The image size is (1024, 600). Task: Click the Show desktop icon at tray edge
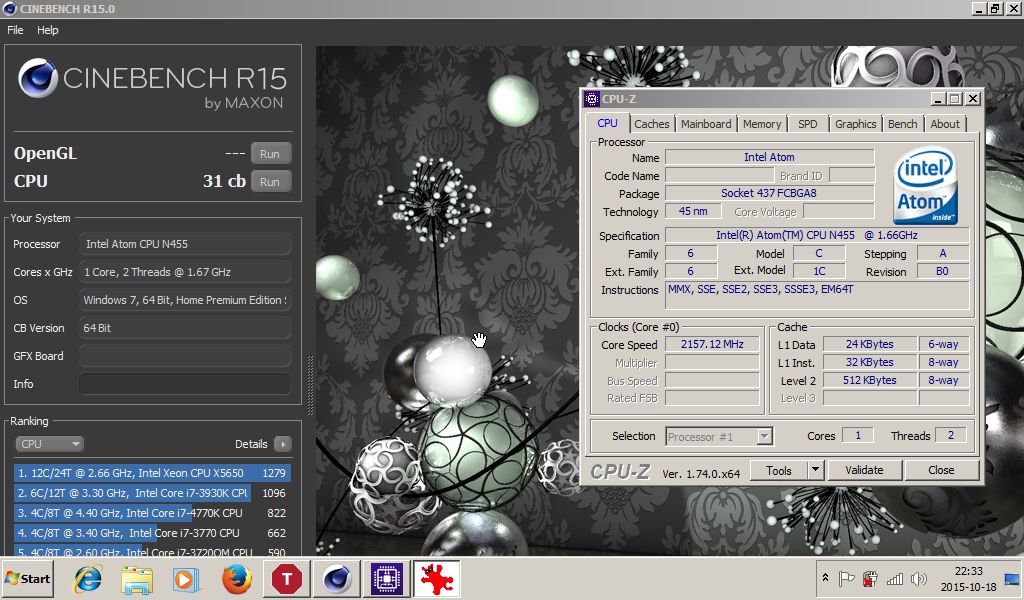[1012, 579]
